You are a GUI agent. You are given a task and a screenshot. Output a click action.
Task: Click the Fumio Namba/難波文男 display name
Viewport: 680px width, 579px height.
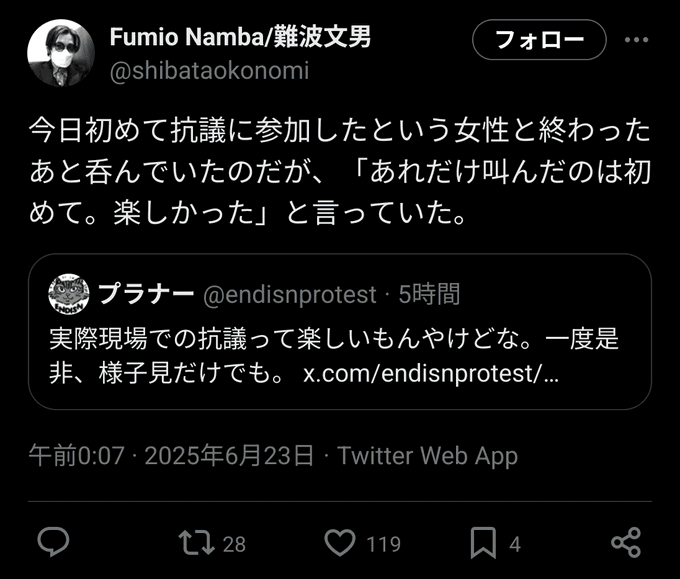[241, 38]
